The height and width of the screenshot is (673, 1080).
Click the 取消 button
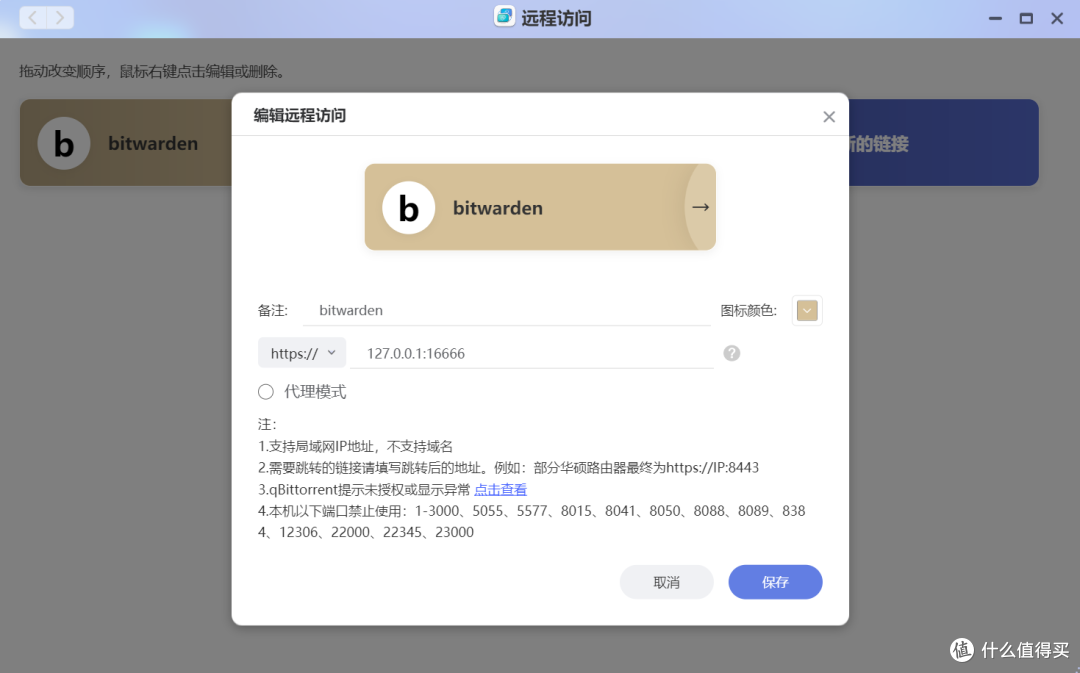(666, 583)
